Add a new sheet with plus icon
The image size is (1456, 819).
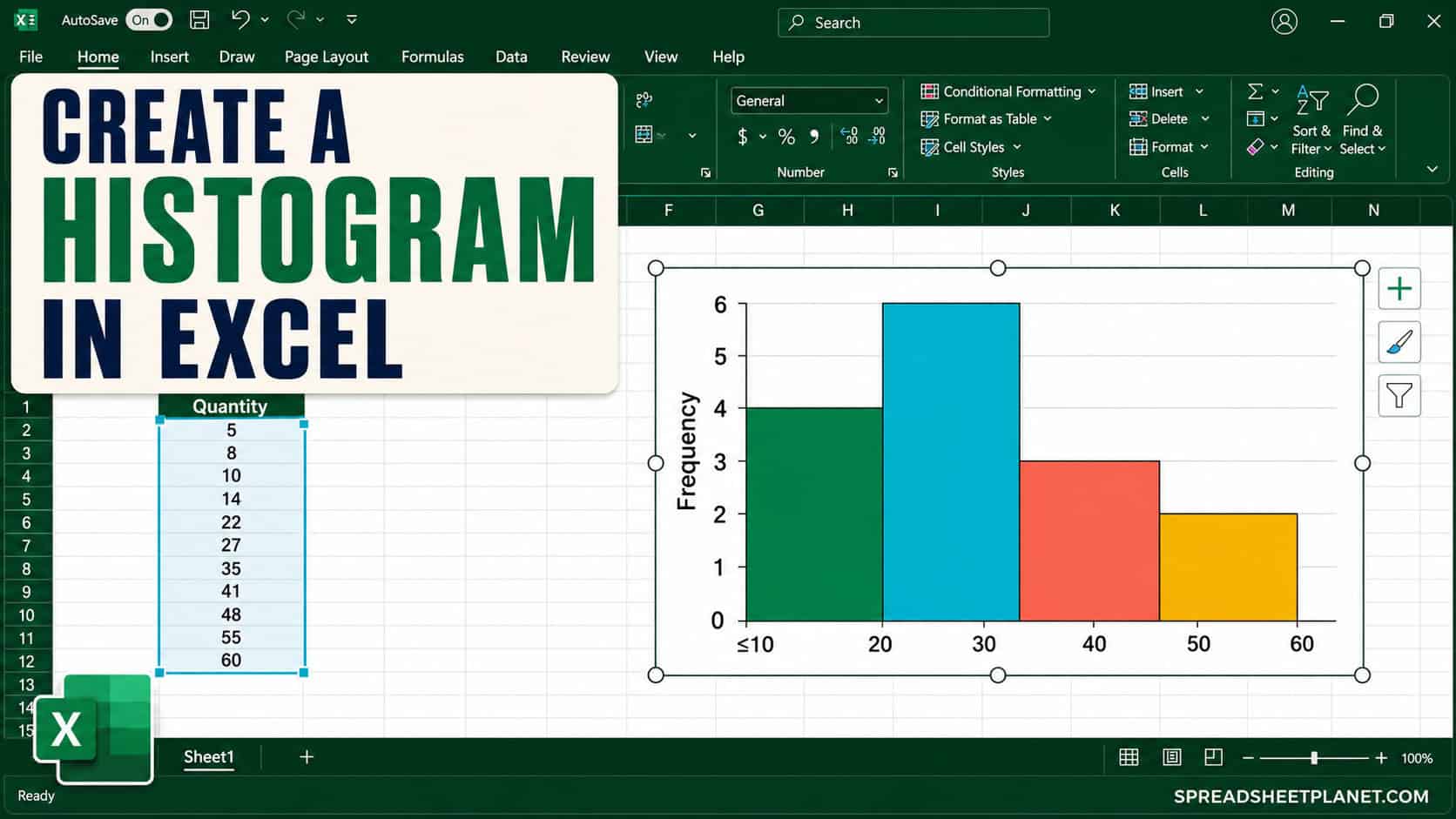(x=307, y=757)
